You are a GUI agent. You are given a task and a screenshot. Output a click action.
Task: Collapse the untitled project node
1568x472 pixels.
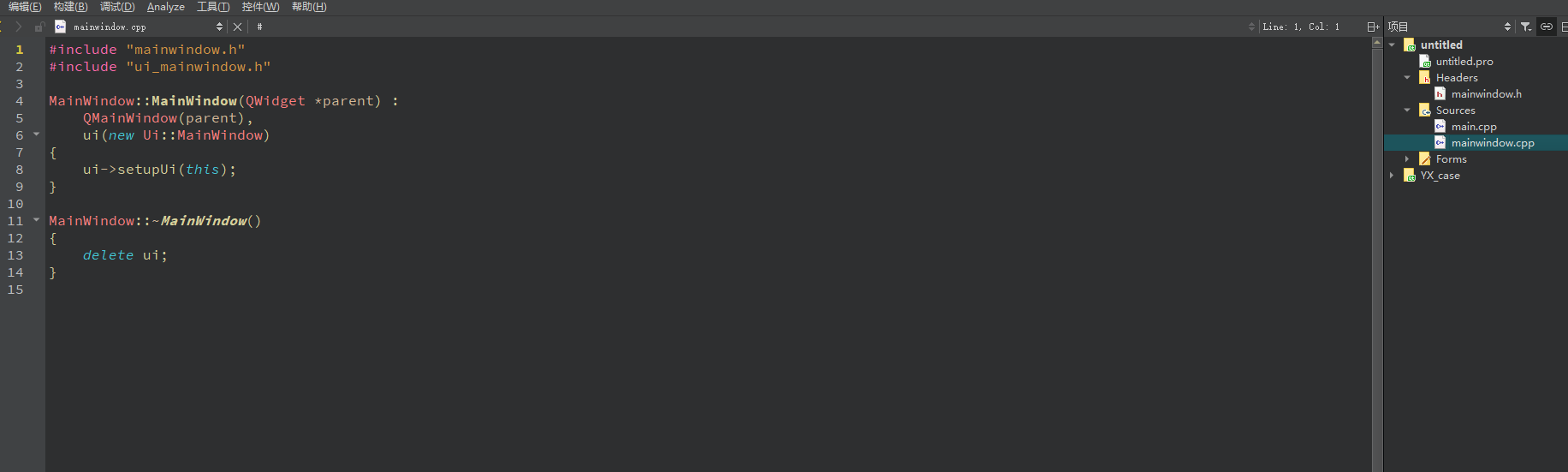click(1392, 45)
